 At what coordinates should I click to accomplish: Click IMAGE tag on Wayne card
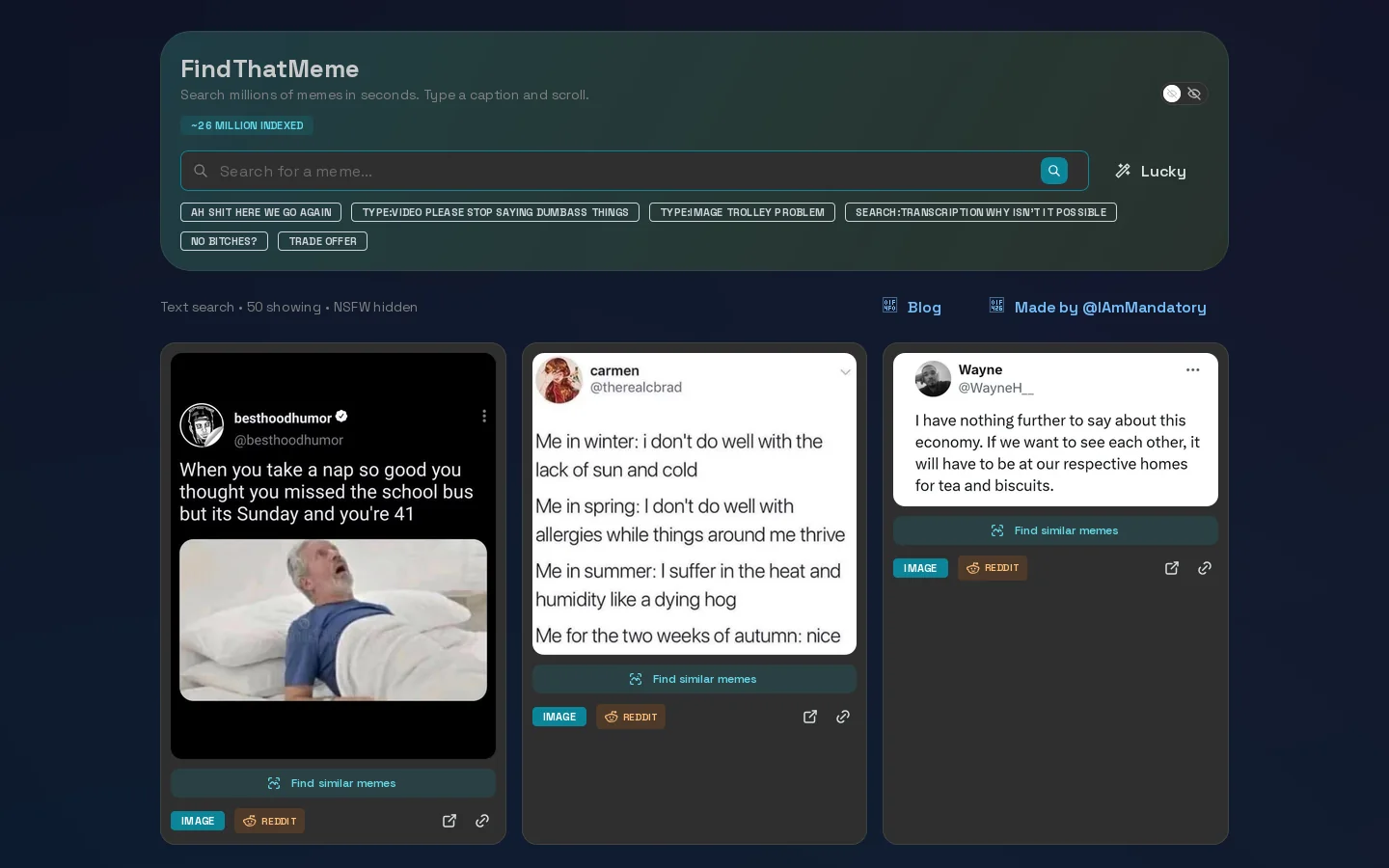click(920, 568)
